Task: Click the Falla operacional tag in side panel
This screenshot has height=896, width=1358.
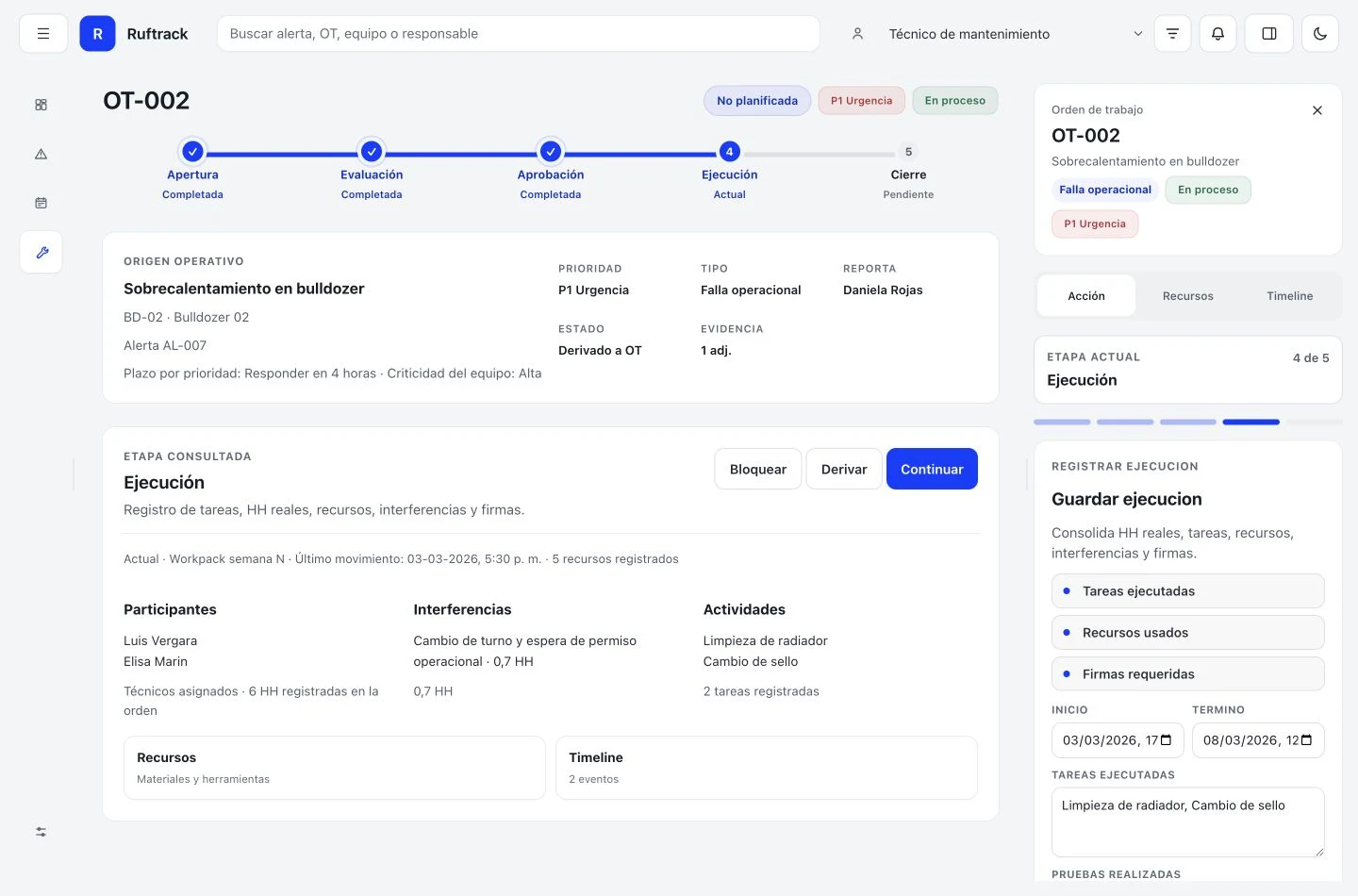Action: click(1105, 190)
